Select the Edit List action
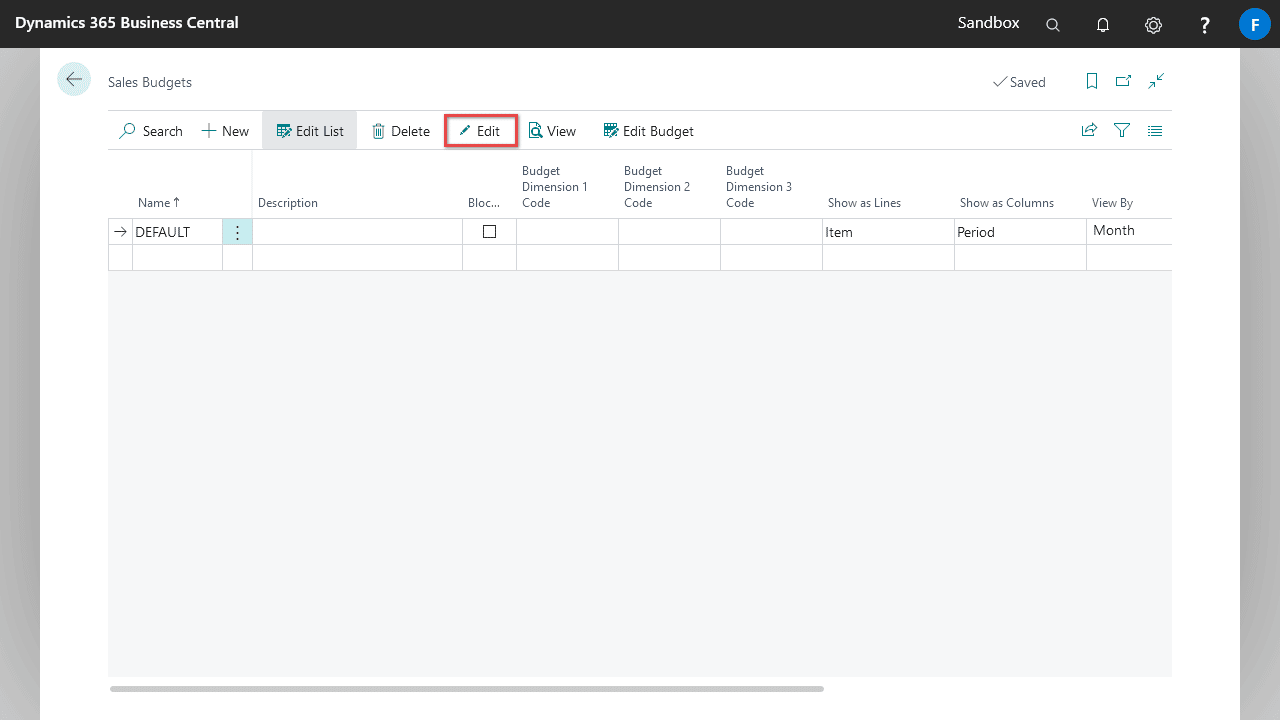 pyautogui.click(x=310, y=131)
